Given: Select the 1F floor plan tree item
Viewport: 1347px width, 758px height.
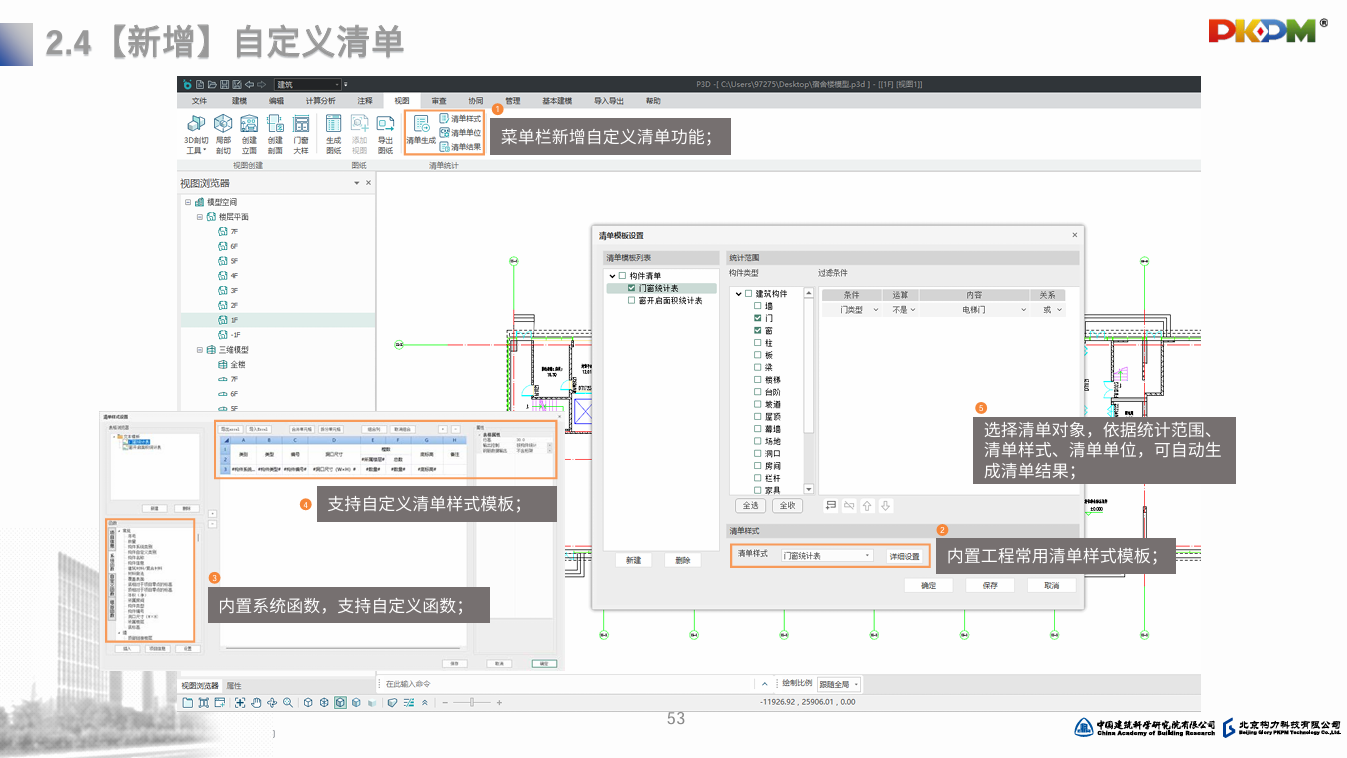Looking at the screenshot, I should [x=277, y=320].
